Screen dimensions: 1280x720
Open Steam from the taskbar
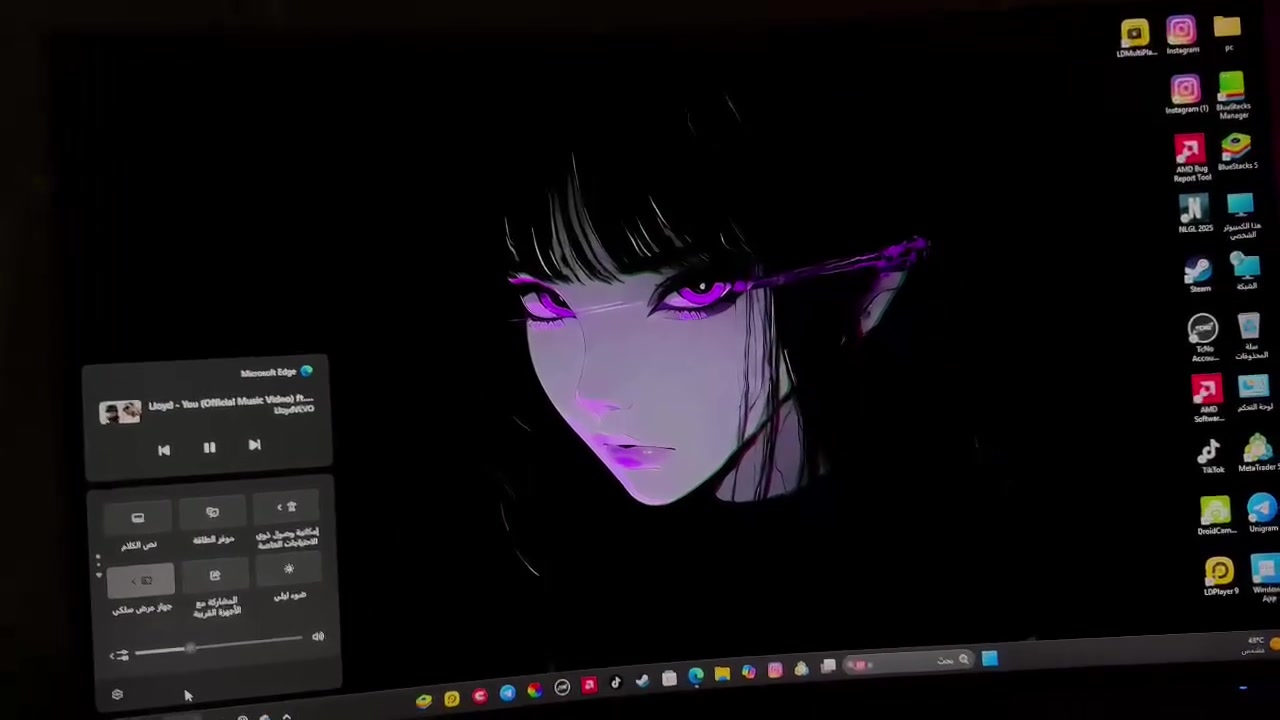point(642,681)
